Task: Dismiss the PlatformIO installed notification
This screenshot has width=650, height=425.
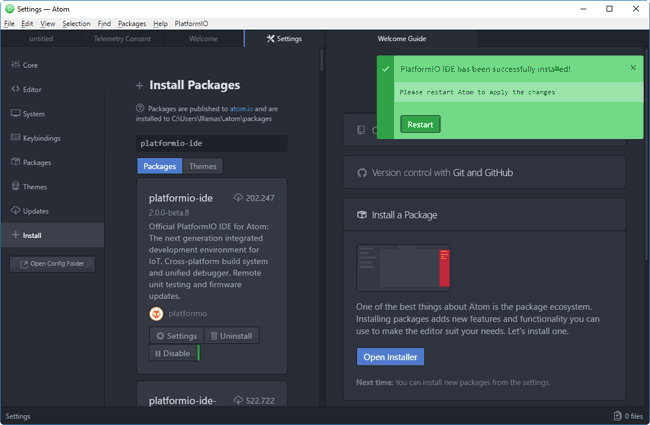Action: pyautogui.click(x=633, y=68)
